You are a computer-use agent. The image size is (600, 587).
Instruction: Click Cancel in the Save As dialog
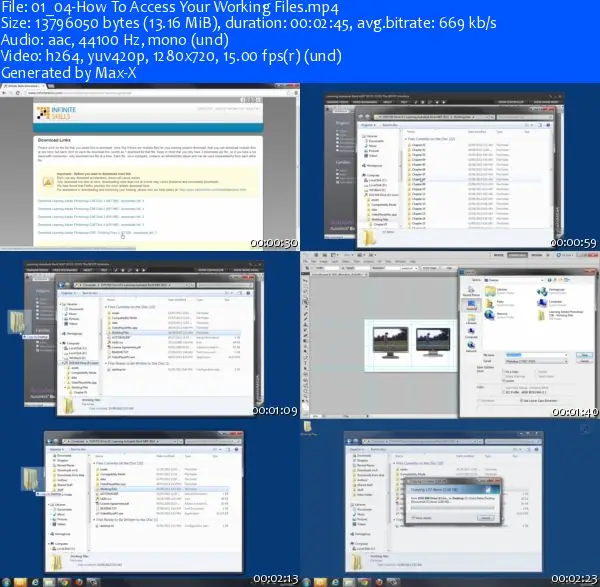584,361
